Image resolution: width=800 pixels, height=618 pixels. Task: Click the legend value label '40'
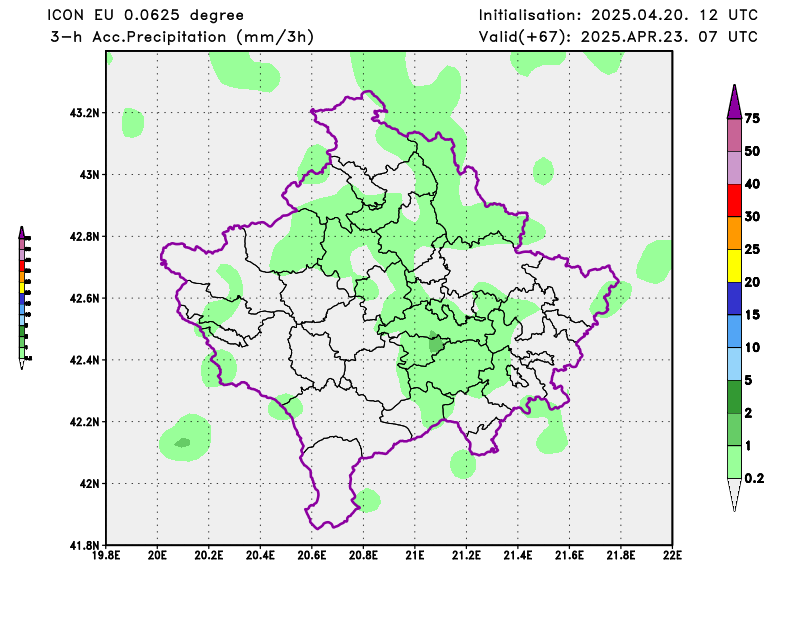tap(752, 184)
